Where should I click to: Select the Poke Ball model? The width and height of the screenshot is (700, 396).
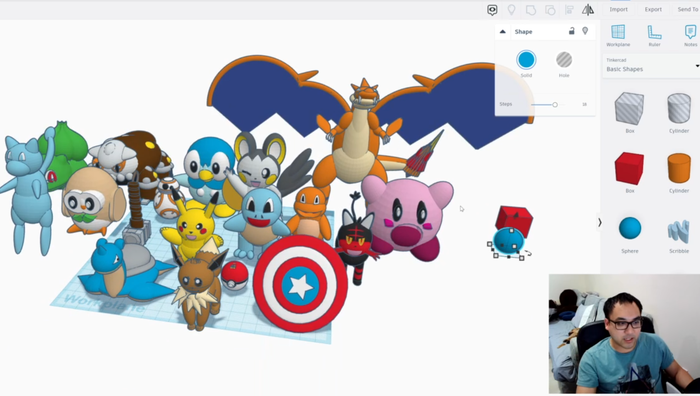click(x=234, y=275)
